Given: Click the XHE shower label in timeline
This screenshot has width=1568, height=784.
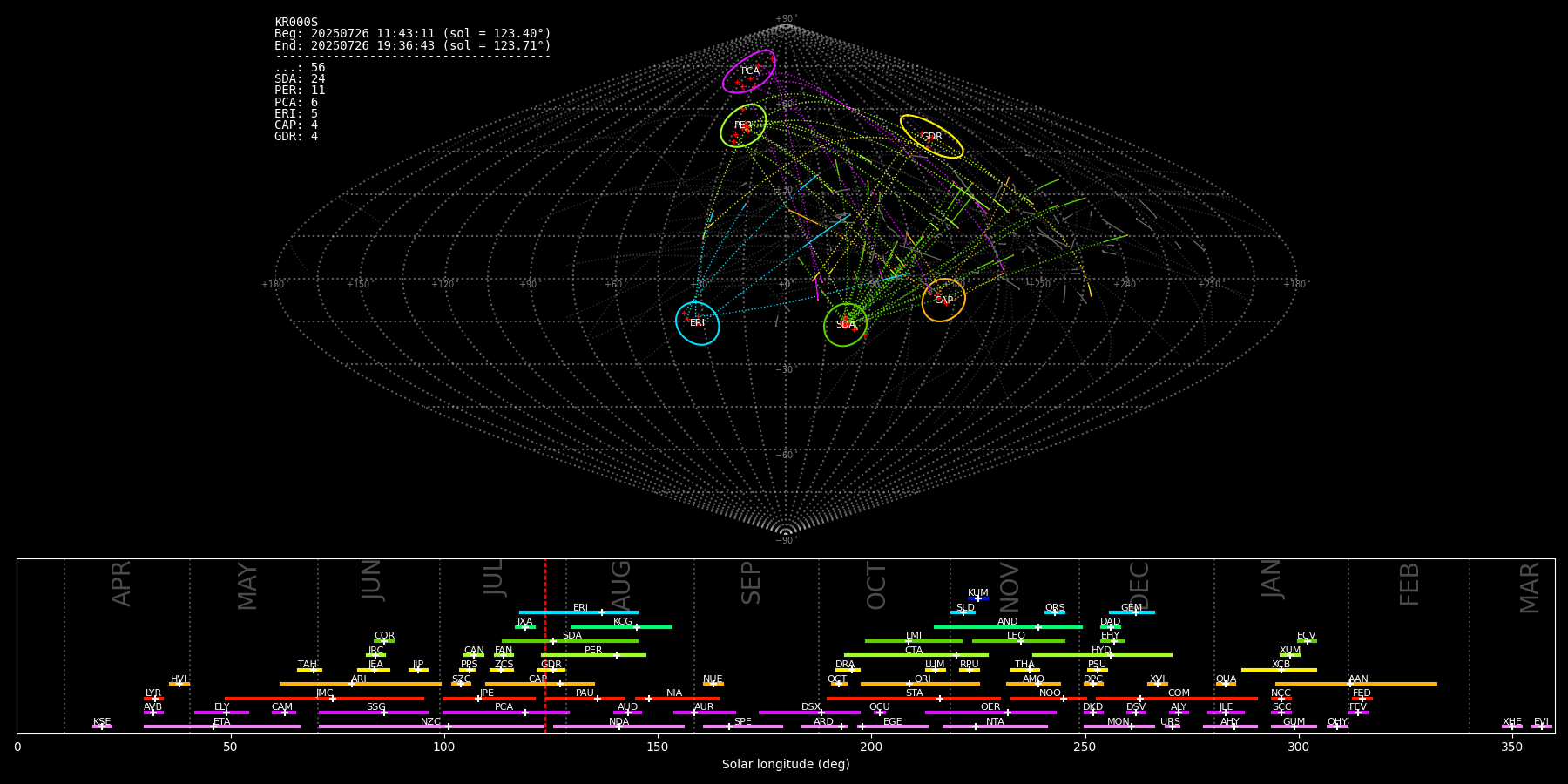Looking at the screenshot, I should [1511, 722].
